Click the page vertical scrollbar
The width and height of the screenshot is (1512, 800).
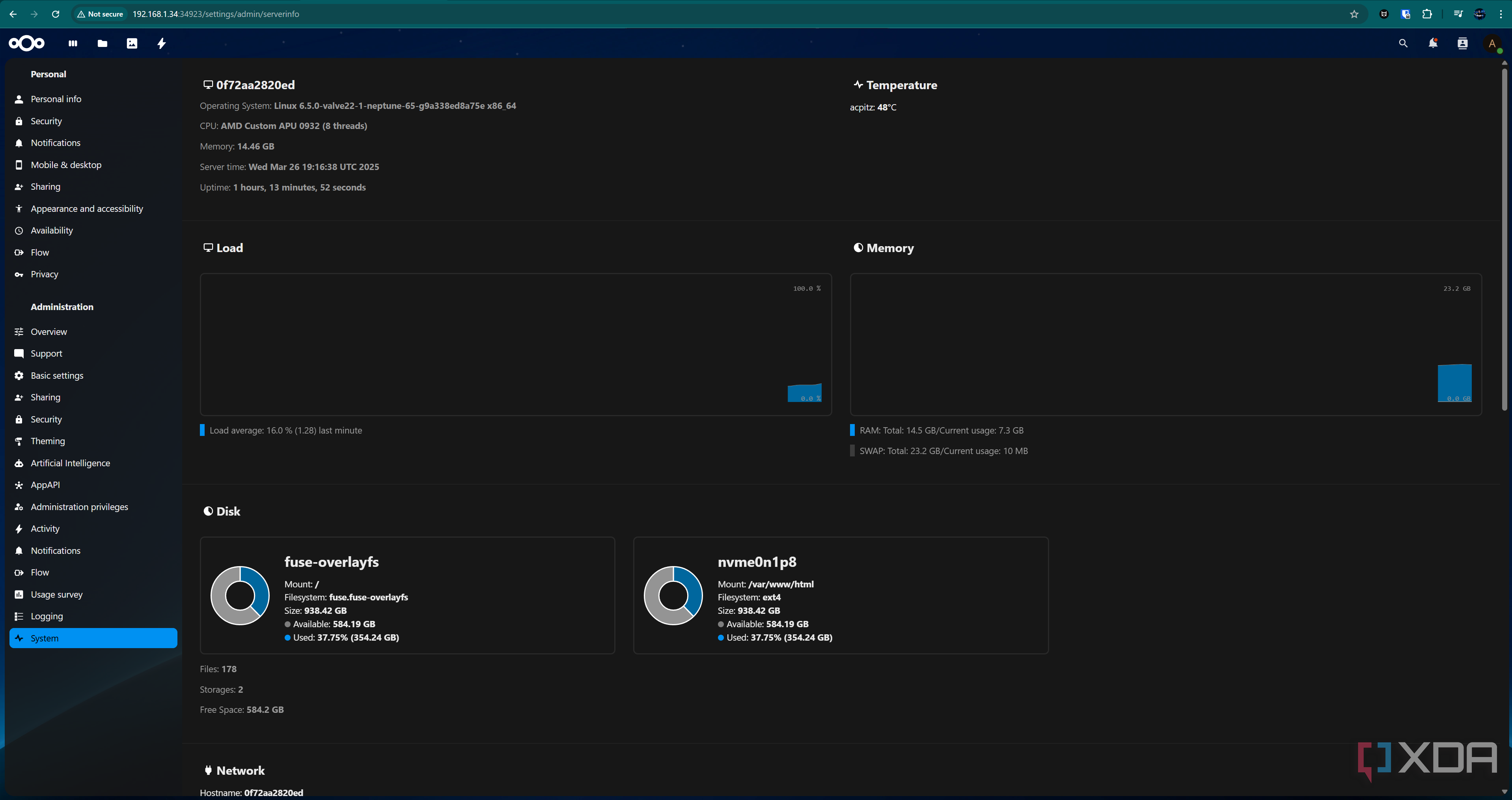click(x=1505, y=239)
